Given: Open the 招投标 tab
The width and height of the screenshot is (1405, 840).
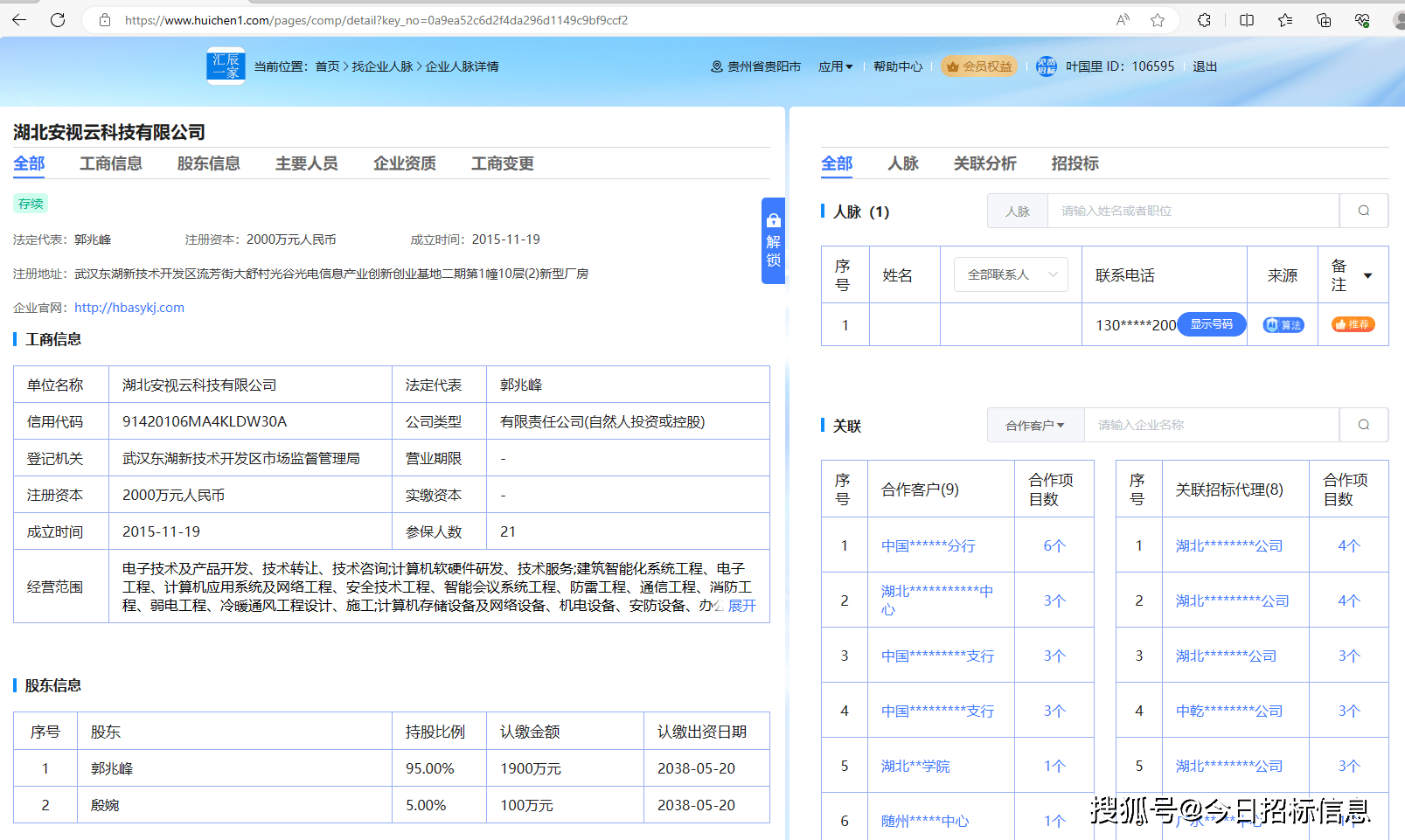Looking at the screenshot, I should [1075, 163].
